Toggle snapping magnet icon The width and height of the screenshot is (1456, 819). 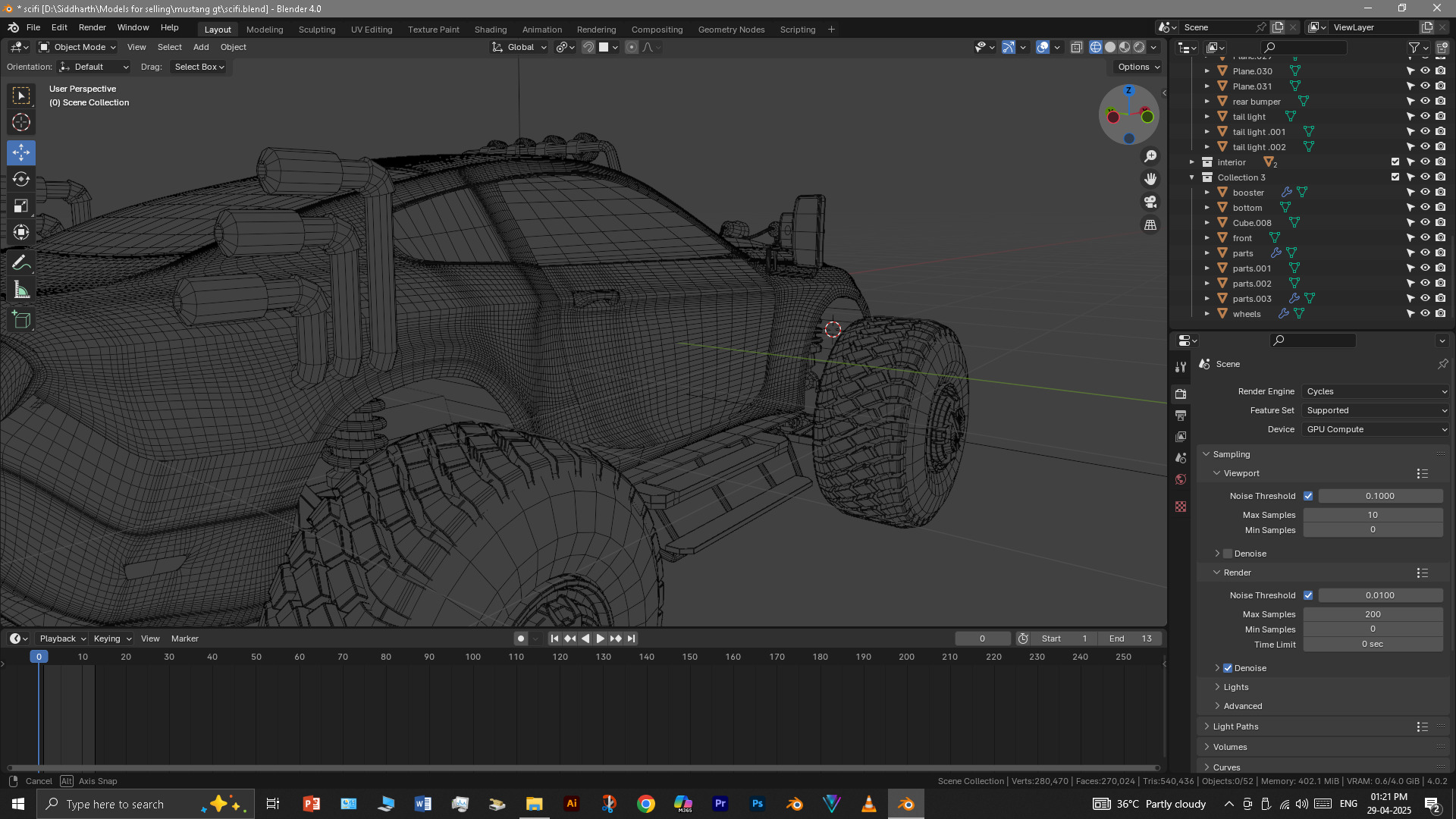588,47
